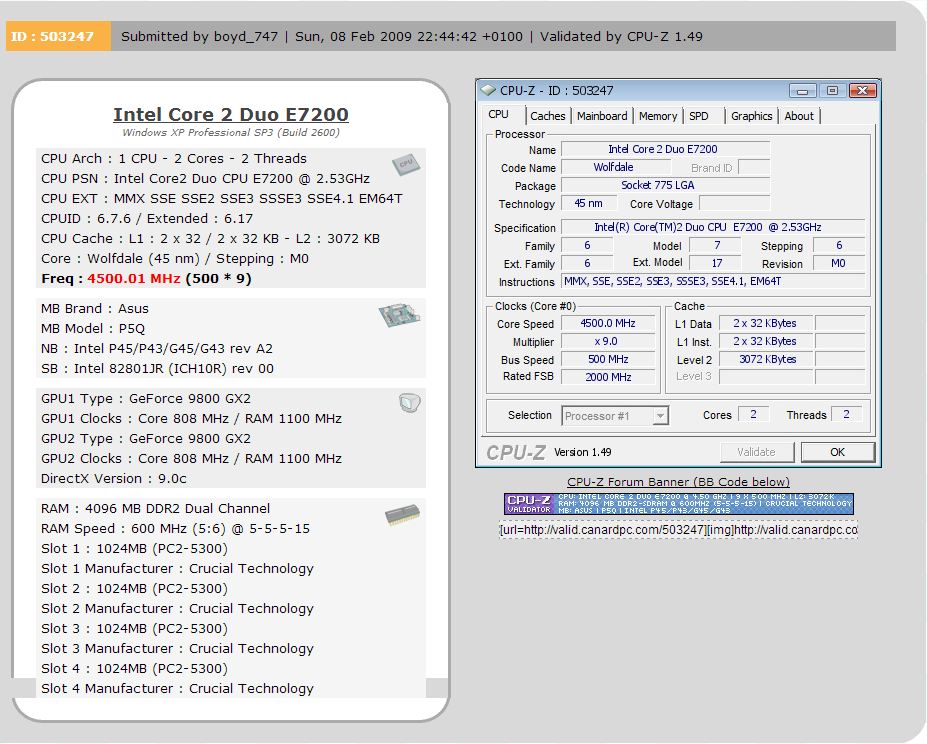Switch to the CPU tab
Image resolution: width=927 pixels, height=744 pixels.
click(498, 115)
